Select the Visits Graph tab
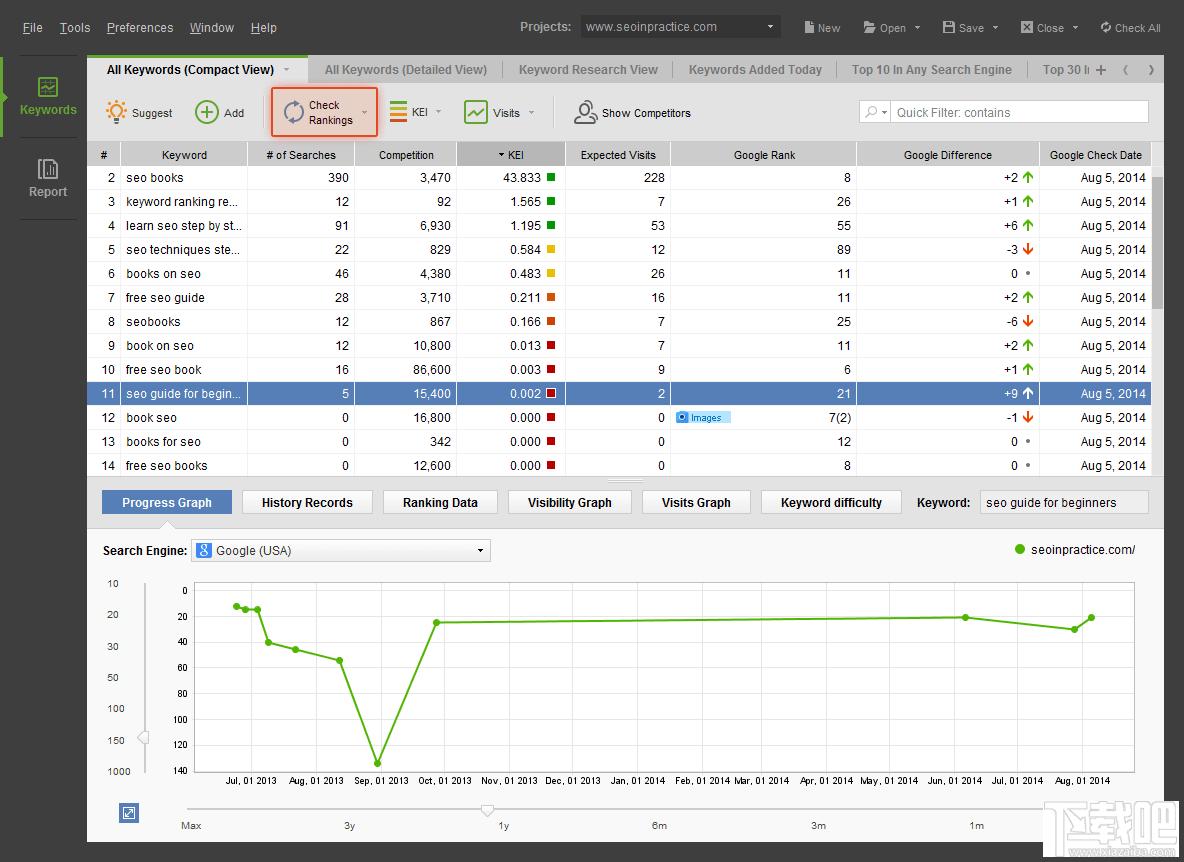This screenshot has height=862, width=1184. pyautogui.click(x=696, y=503)
